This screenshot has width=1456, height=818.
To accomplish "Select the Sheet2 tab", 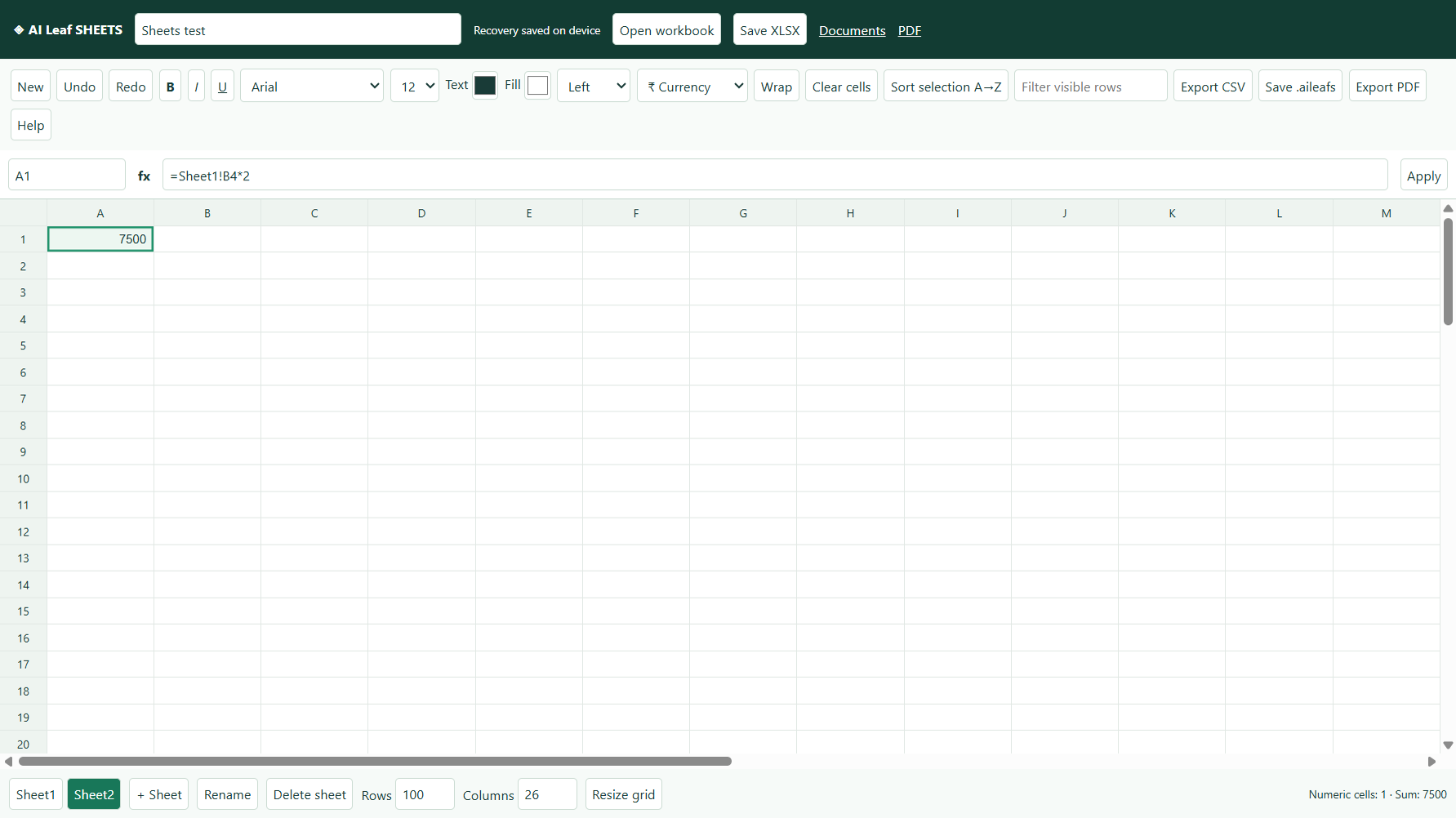I will (x=94, y=794).
